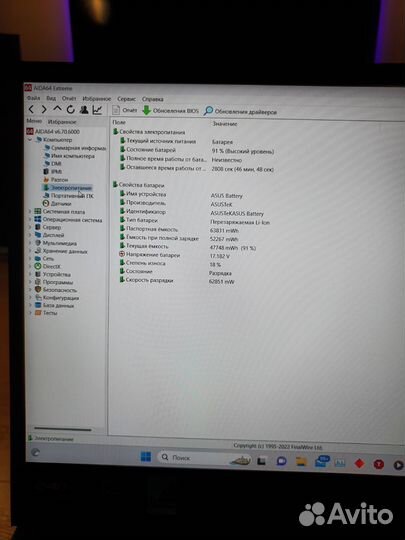Expand the Сервер node
Viewport: 405px width, 540px height.
(x=30, y=227)
